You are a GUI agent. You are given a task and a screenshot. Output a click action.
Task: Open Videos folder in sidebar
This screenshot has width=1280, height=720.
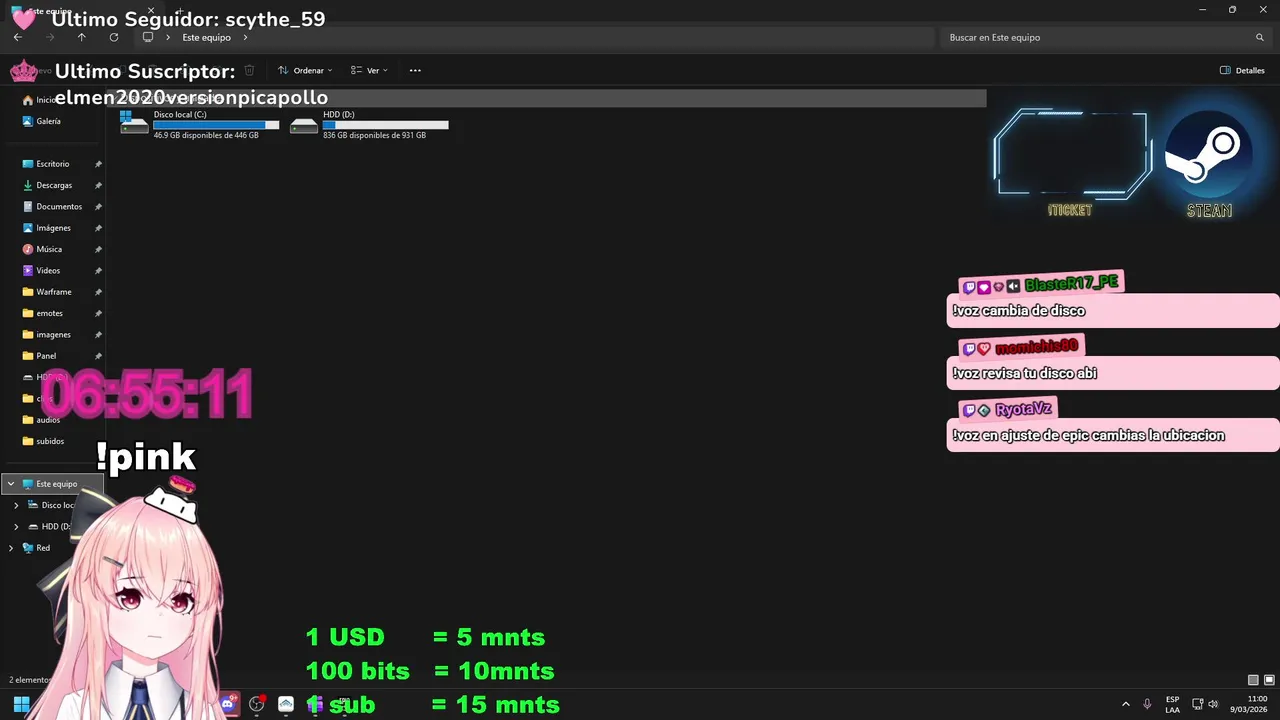point(48,270)
